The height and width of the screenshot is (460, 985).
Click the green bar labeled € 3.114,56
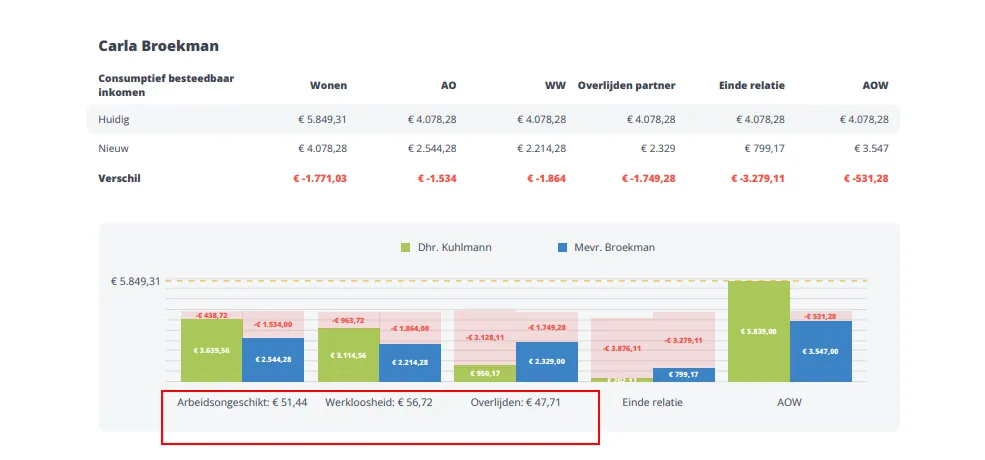click(349, 354)
